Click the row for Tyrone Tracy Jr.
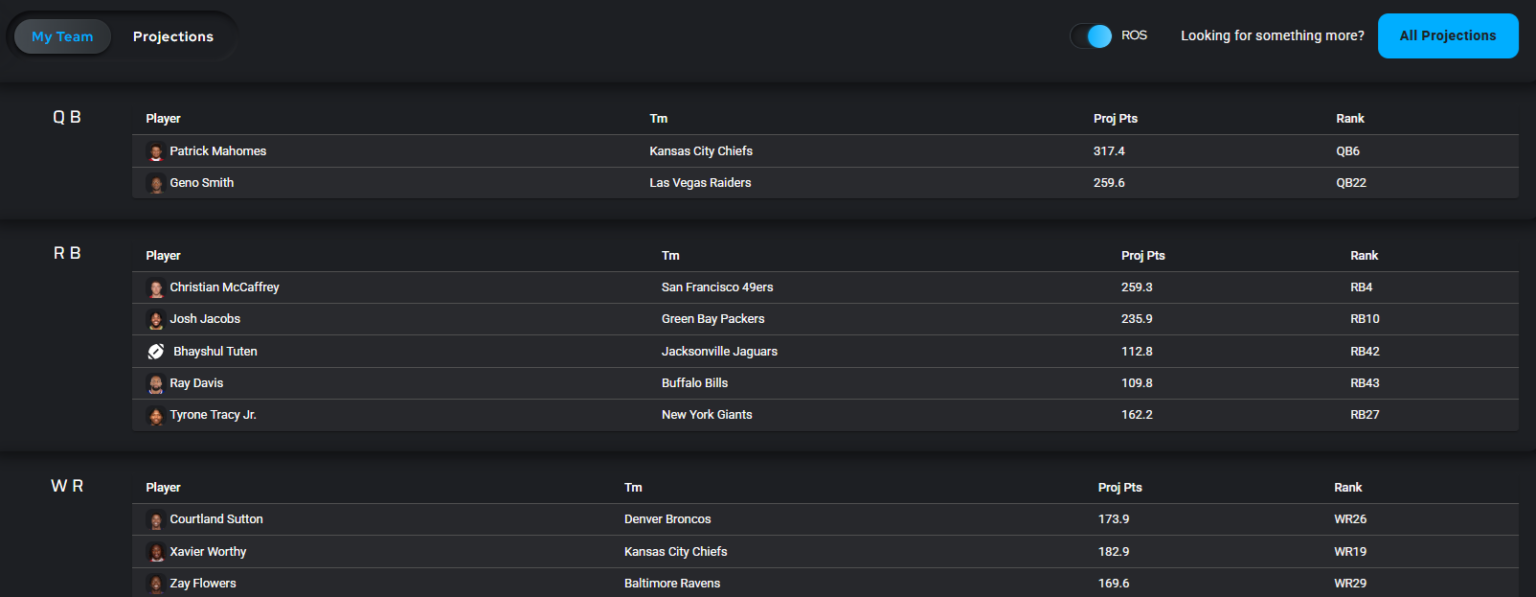 pos(700,414)
